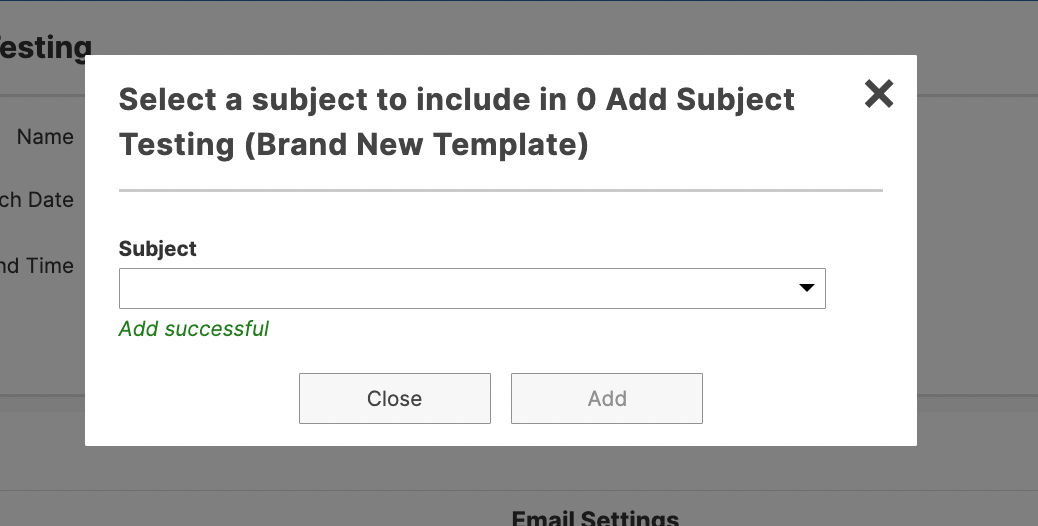Viewport: 1038px width, 526px height.
Task: Click the '0 Add Subject' text in title
Action: pos(685,99)
